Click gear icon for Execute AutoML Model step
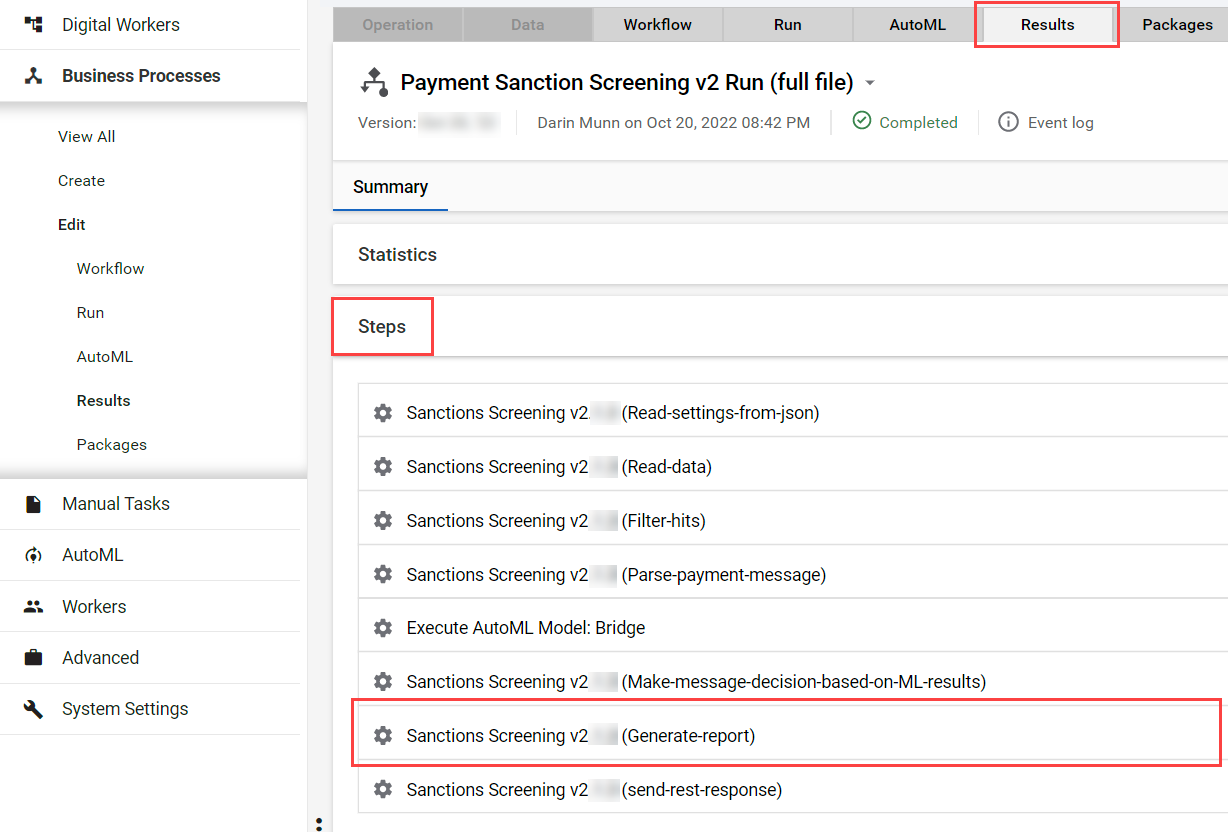This screenshot has height=832, width=1228. coord(383,628)
